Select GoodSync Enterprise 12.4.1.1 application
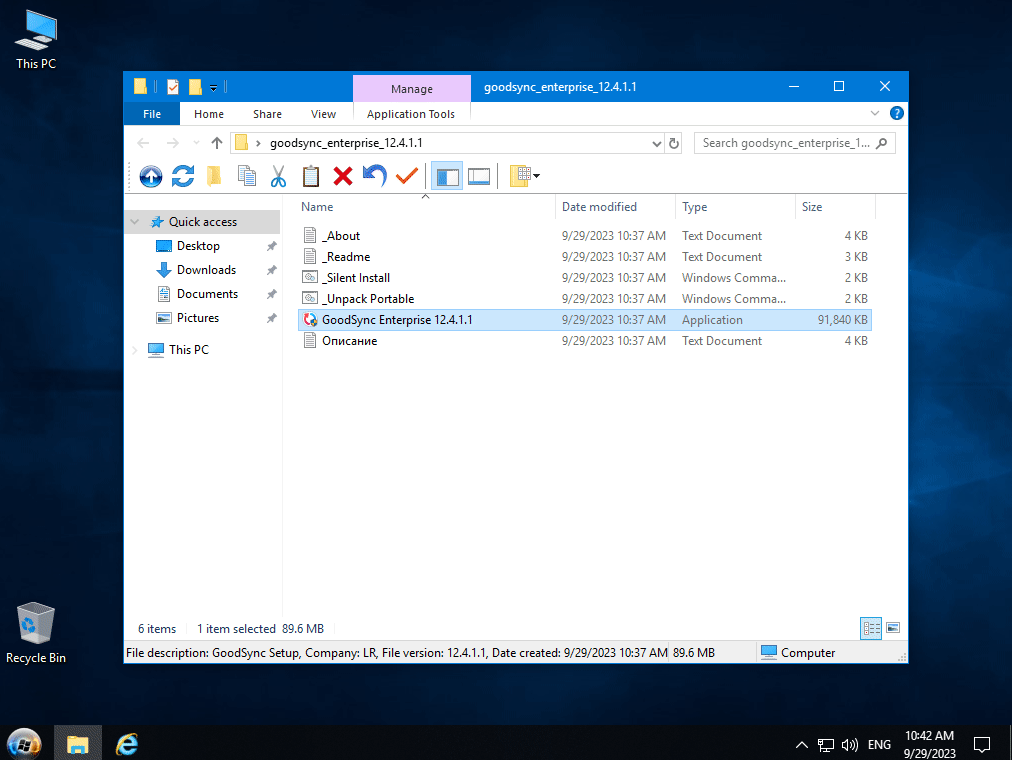This screenshot has width=1012, height=760. click(x=585, y=319)
